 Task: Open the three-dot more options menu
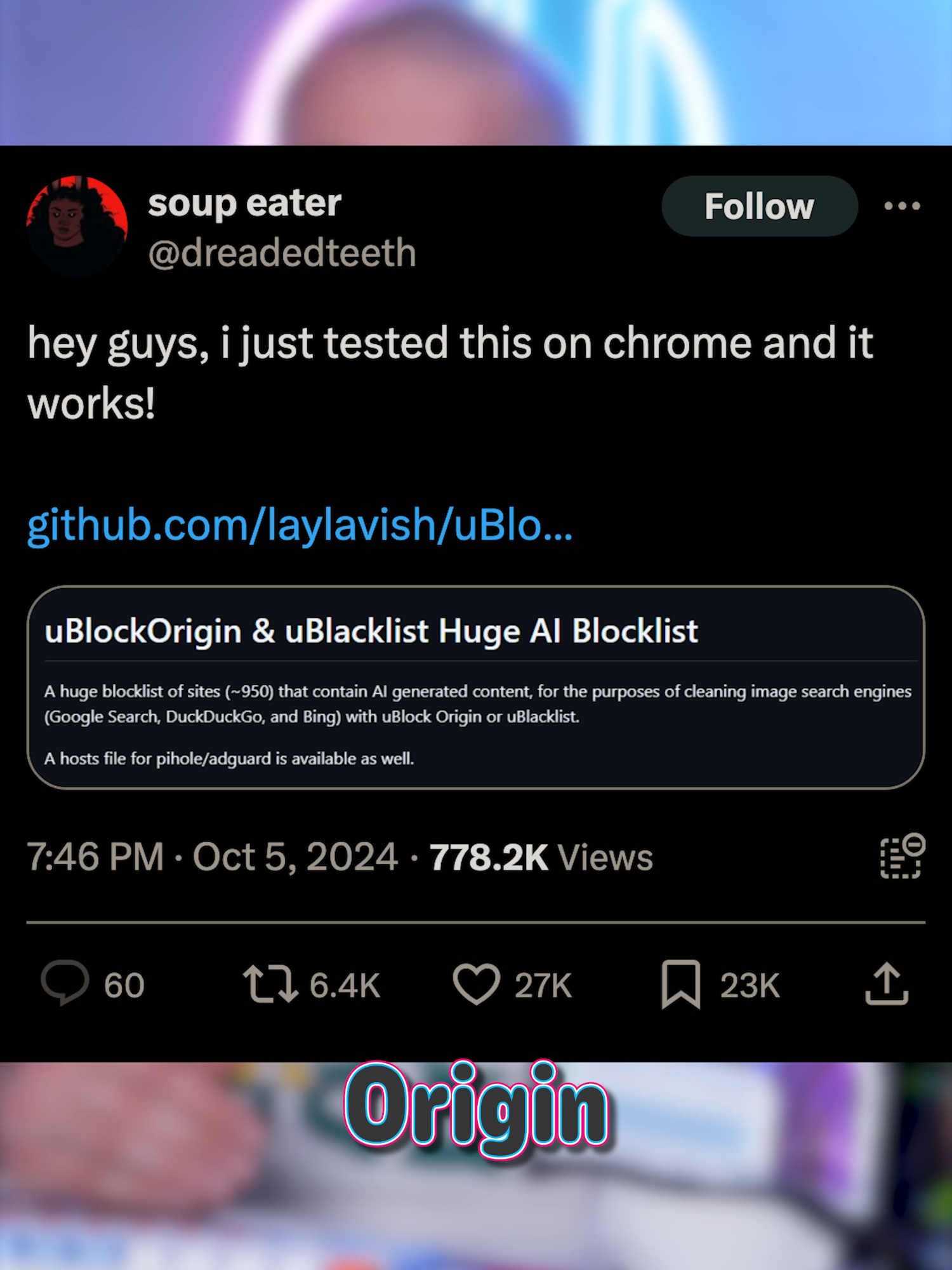pyautogui.click(x=902, y=205)
